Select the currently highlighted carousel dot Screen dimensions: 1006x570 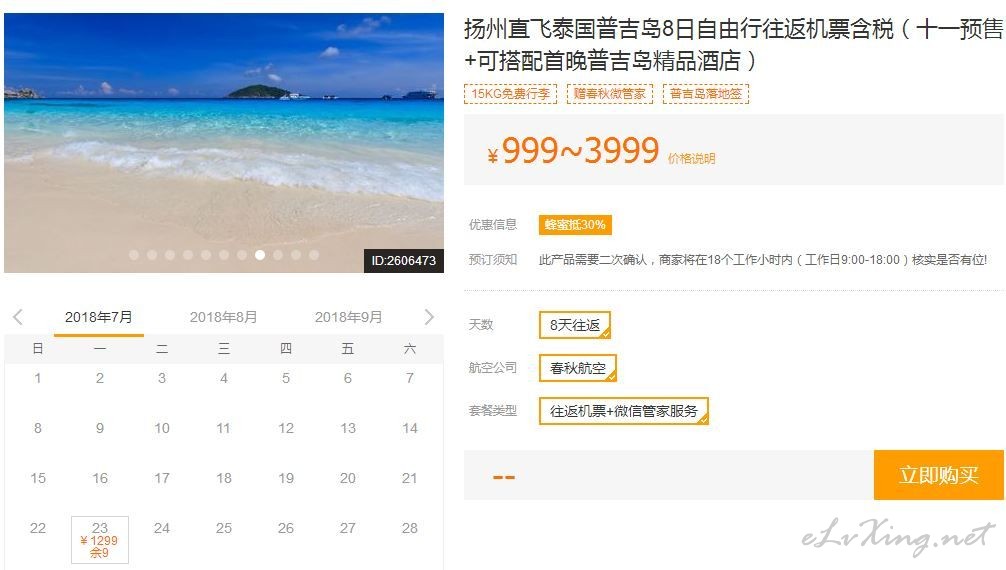point(260,255)
